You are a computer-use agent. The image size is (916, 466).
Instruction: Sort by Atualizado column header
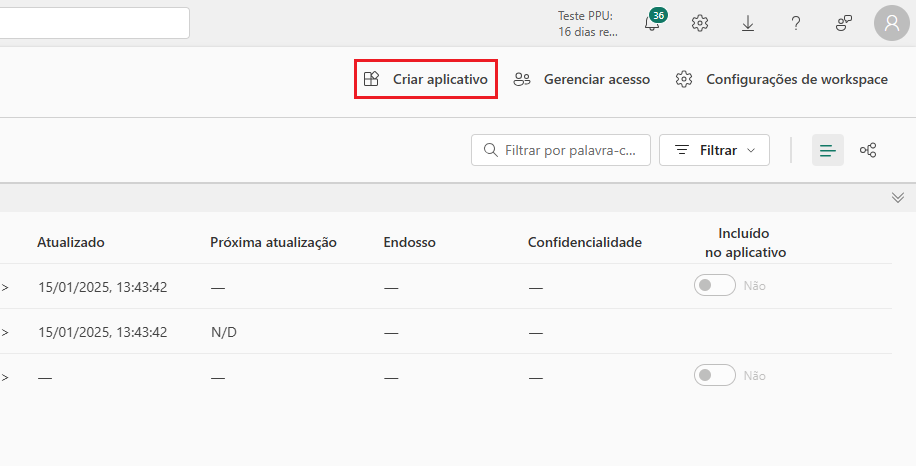point(71,242)
